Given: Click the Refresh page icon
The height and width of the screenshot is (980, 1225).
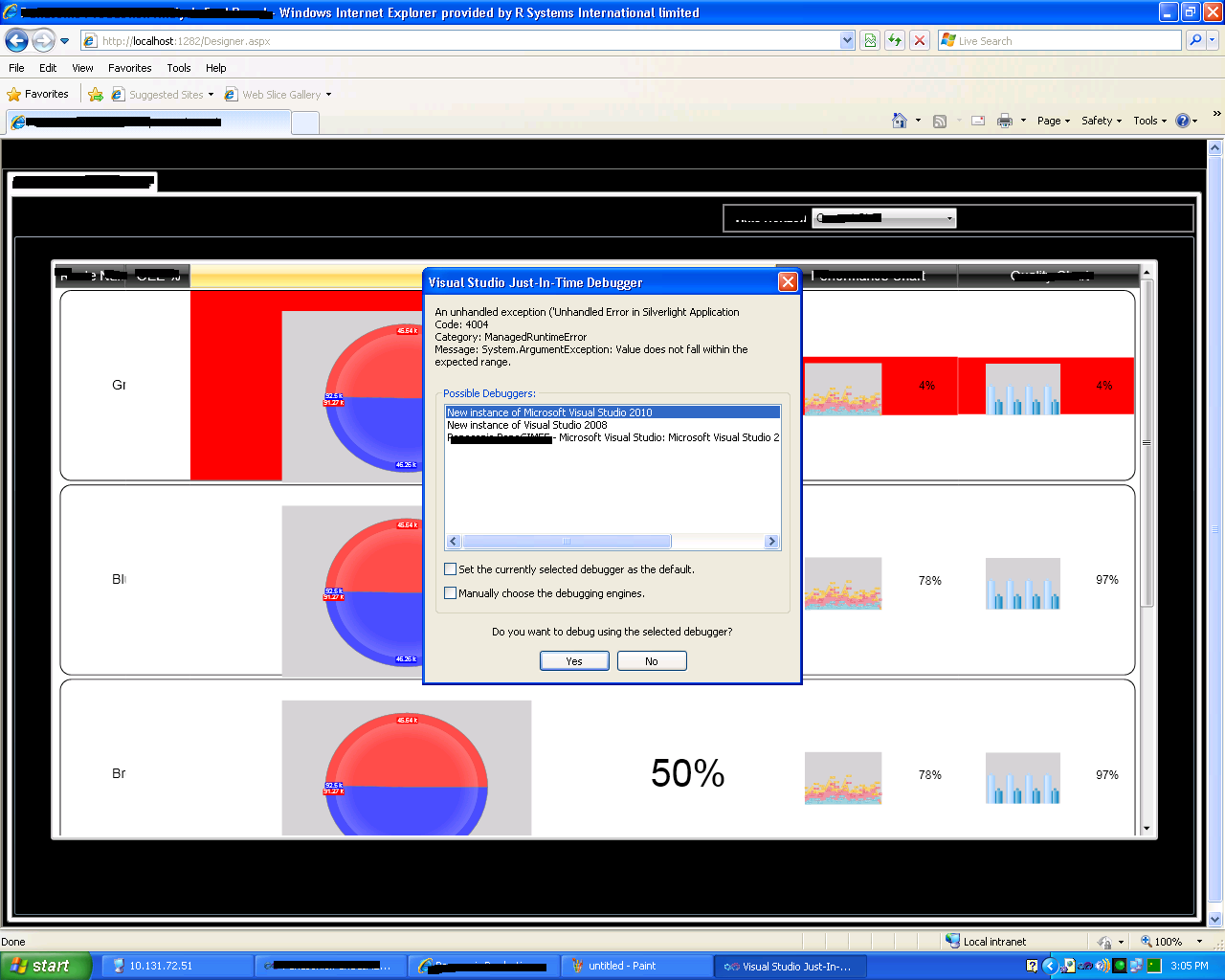Looking at the screenshot, I should (x=895, y=40).
